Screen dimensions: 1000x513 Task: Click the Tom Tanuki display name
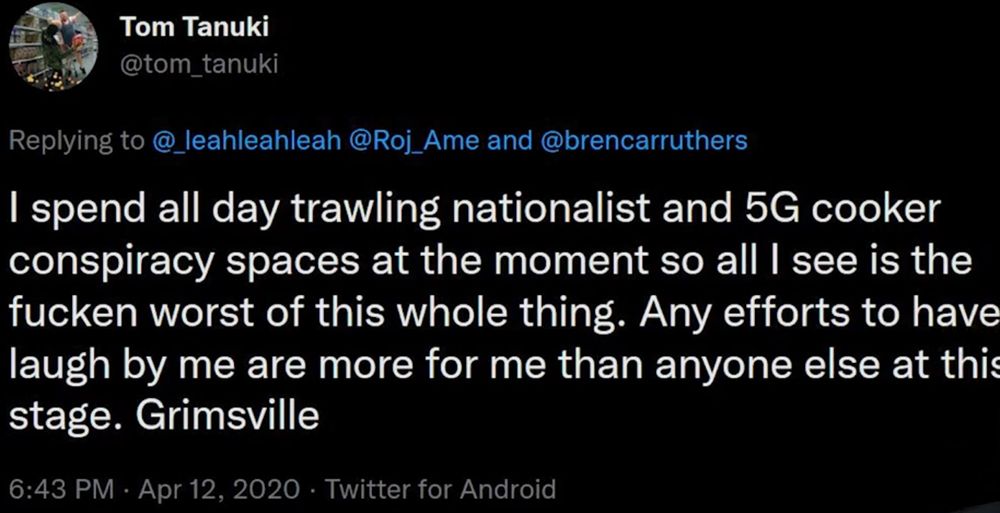194,27
